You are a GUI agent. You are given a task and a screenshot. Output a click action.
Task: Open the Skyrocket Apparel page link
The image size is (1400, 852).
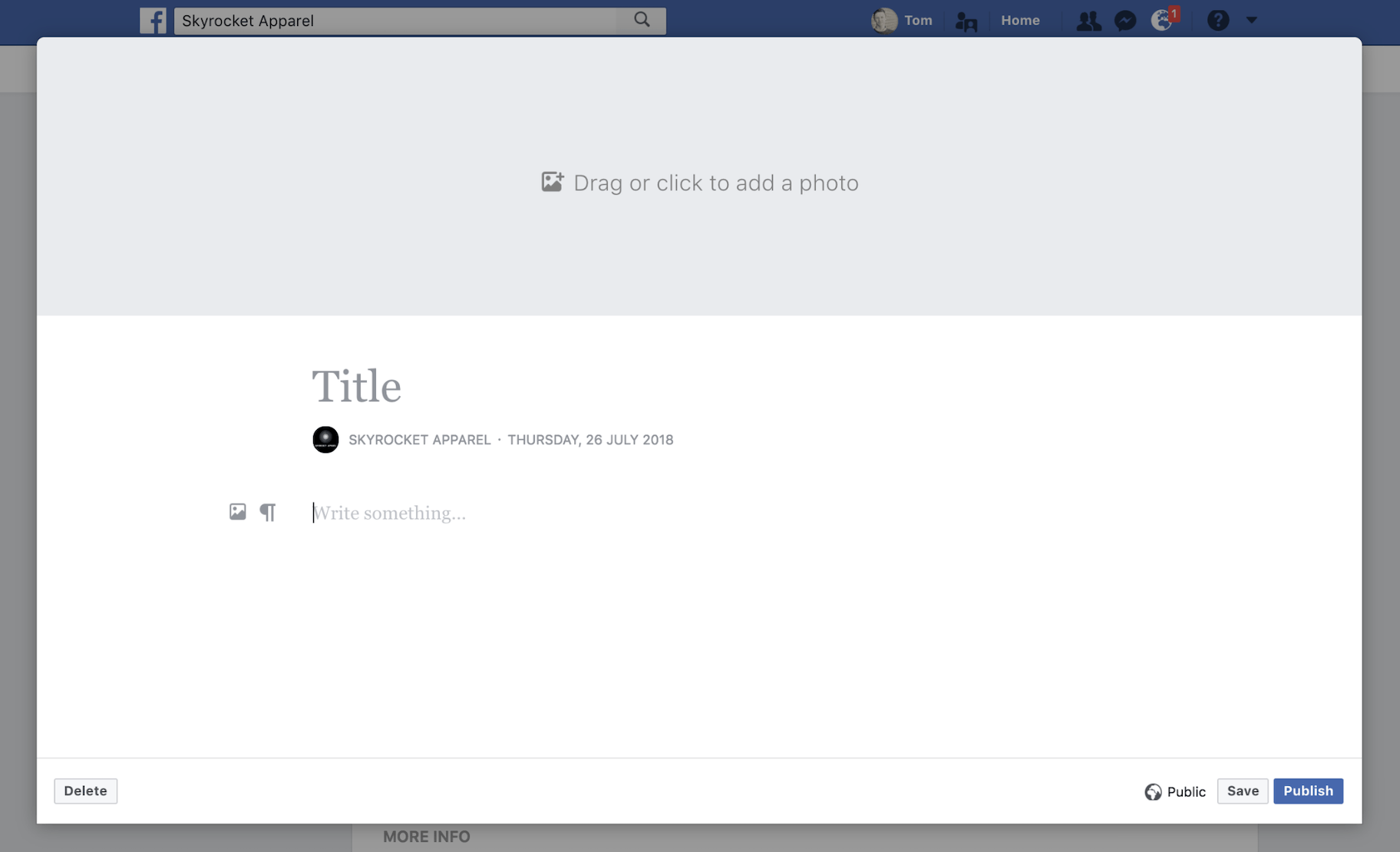click(419, 439)
